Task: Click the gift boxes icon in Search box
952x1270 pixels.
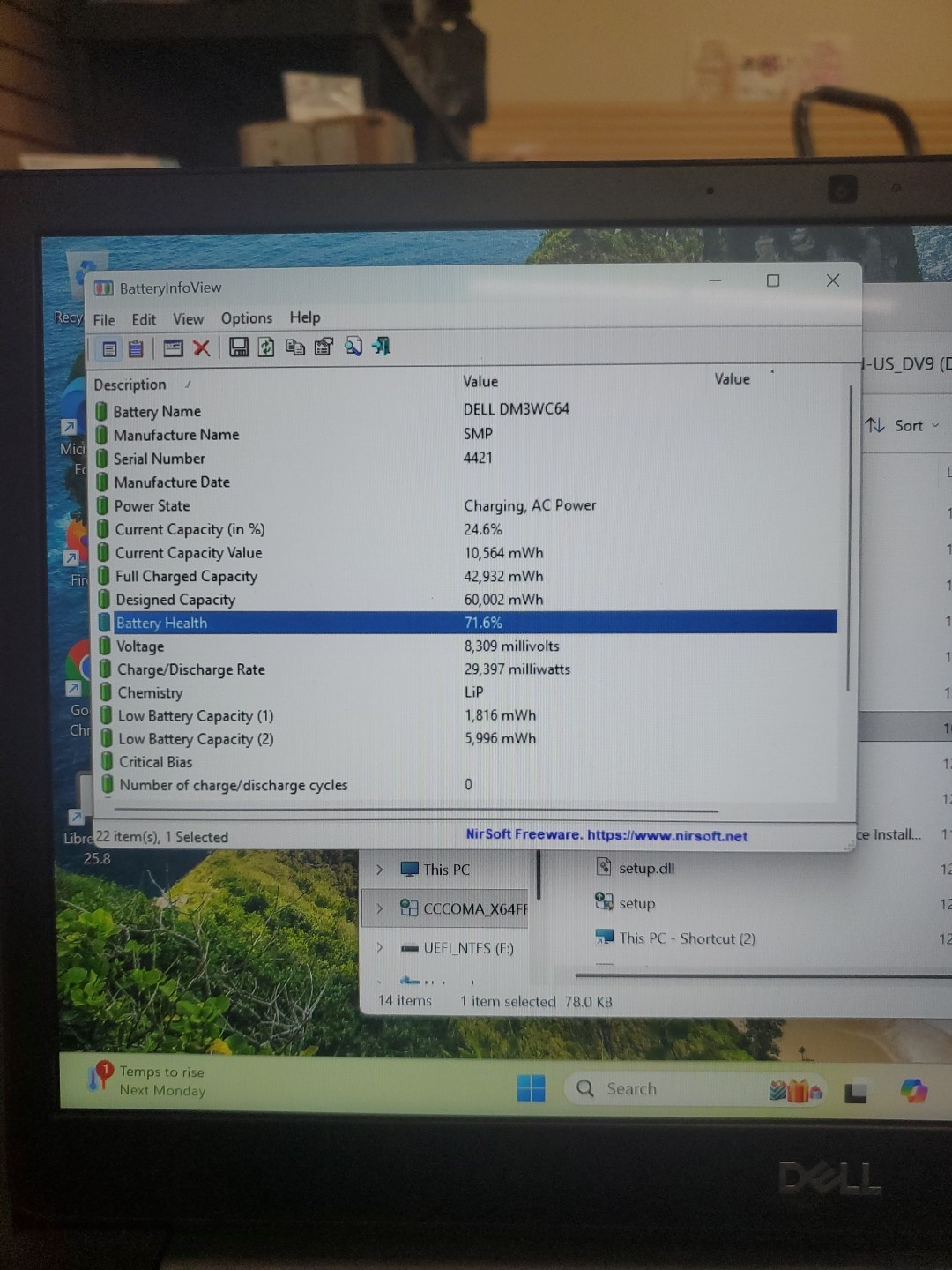Action: click(x=795, y=1092)
